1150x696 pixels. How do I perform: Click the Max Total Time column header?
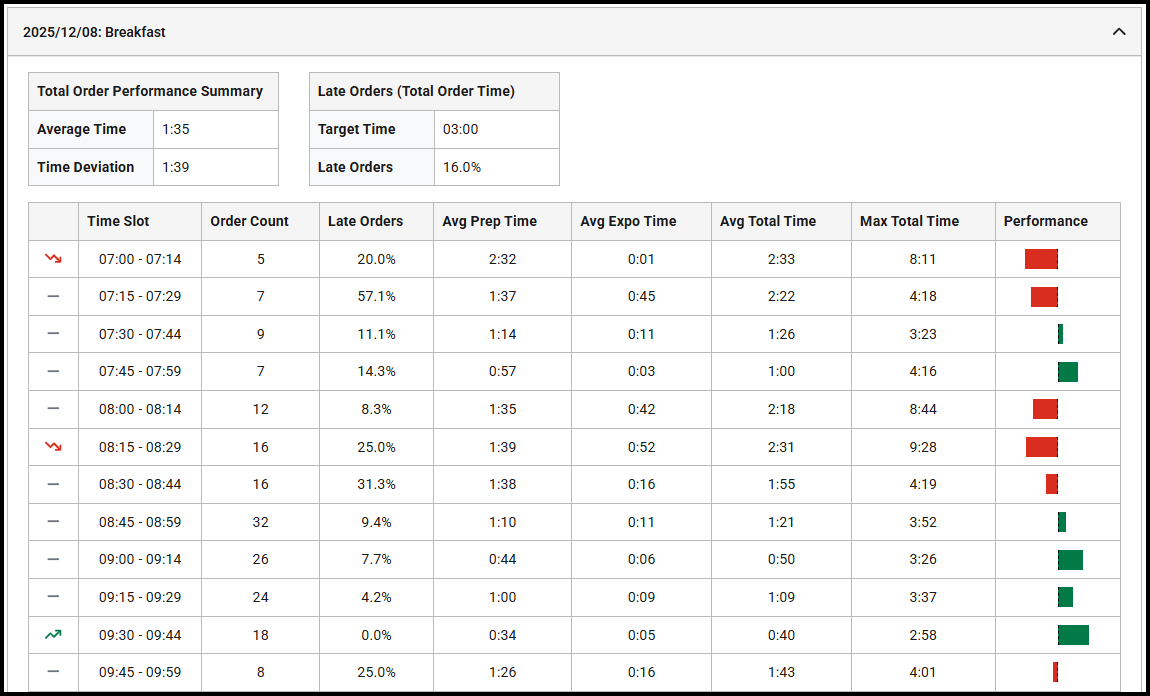coord(909,221)
